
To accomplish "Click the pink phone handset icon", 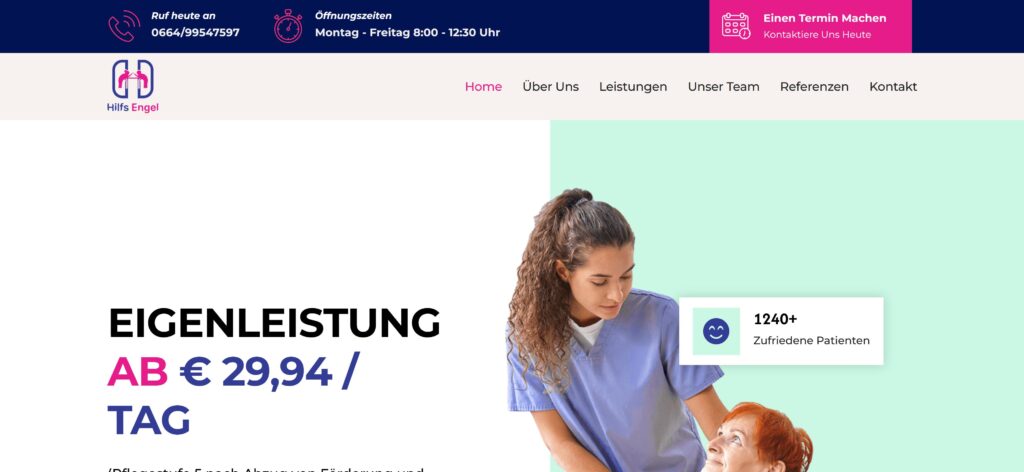I will (x=124, y=26).
